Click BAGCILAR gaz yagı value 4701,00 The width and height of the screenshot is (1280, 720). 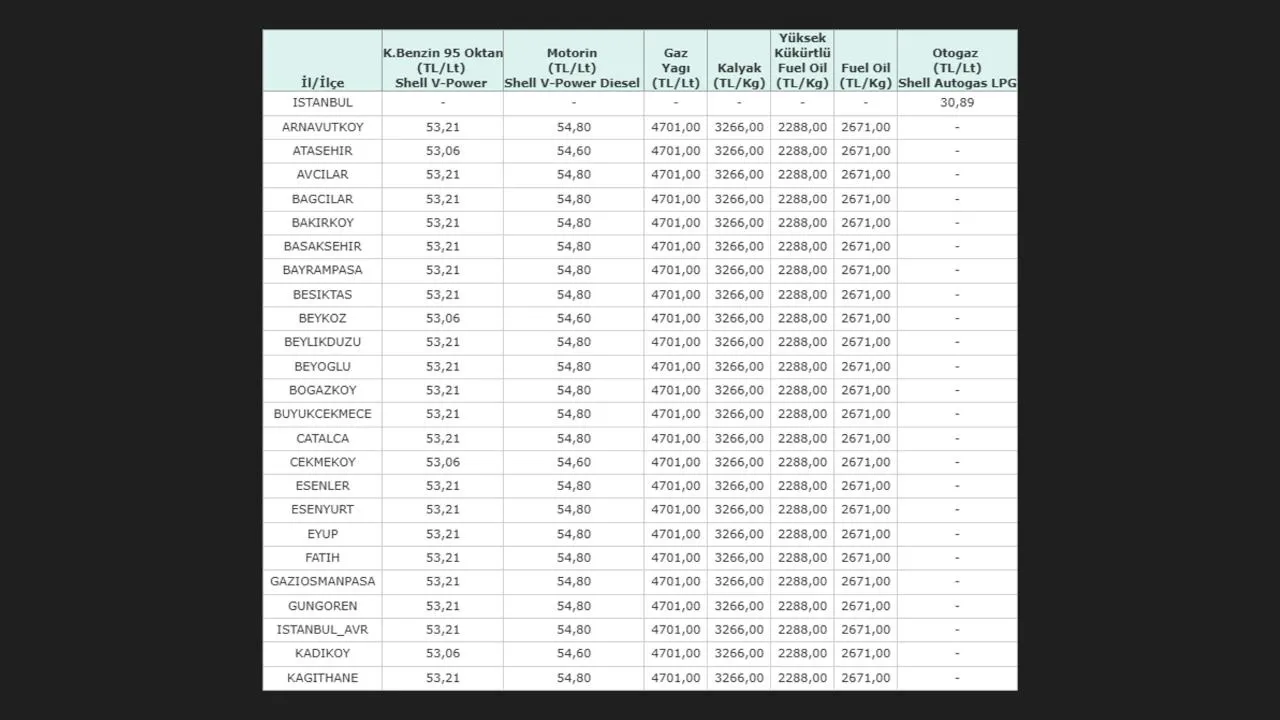[676, 199]
